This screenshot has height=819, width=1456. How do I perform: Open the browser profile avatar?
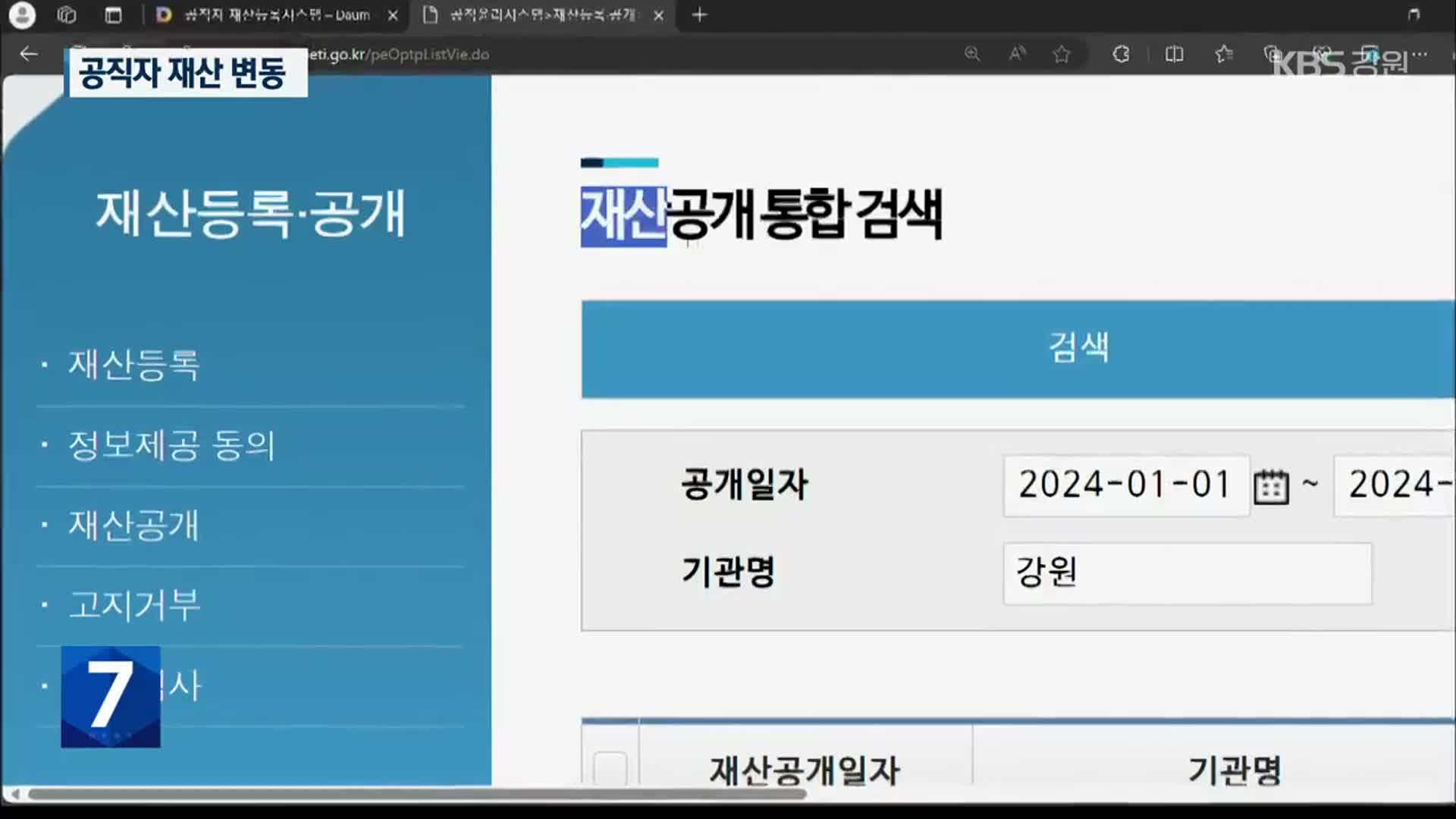[22, 15]
